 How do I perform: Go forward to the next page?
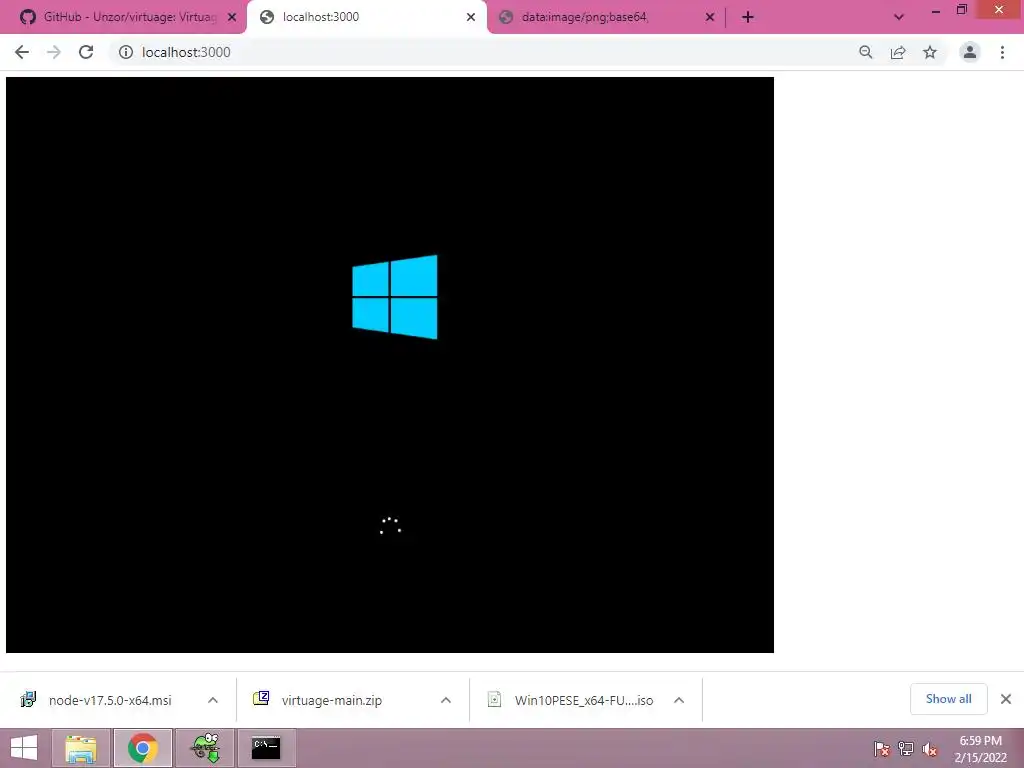(54, 52)
